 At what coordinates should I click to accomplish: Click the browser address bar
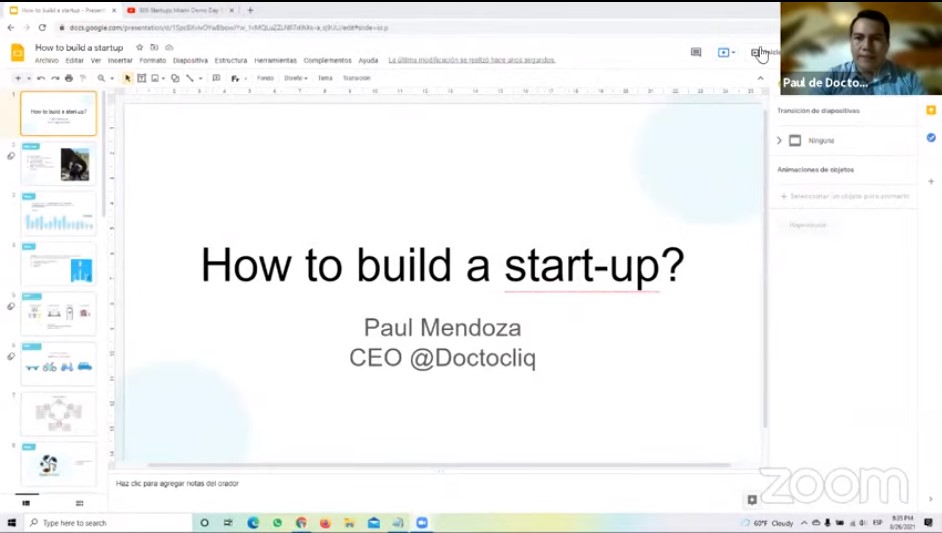[x=415, y=28]
